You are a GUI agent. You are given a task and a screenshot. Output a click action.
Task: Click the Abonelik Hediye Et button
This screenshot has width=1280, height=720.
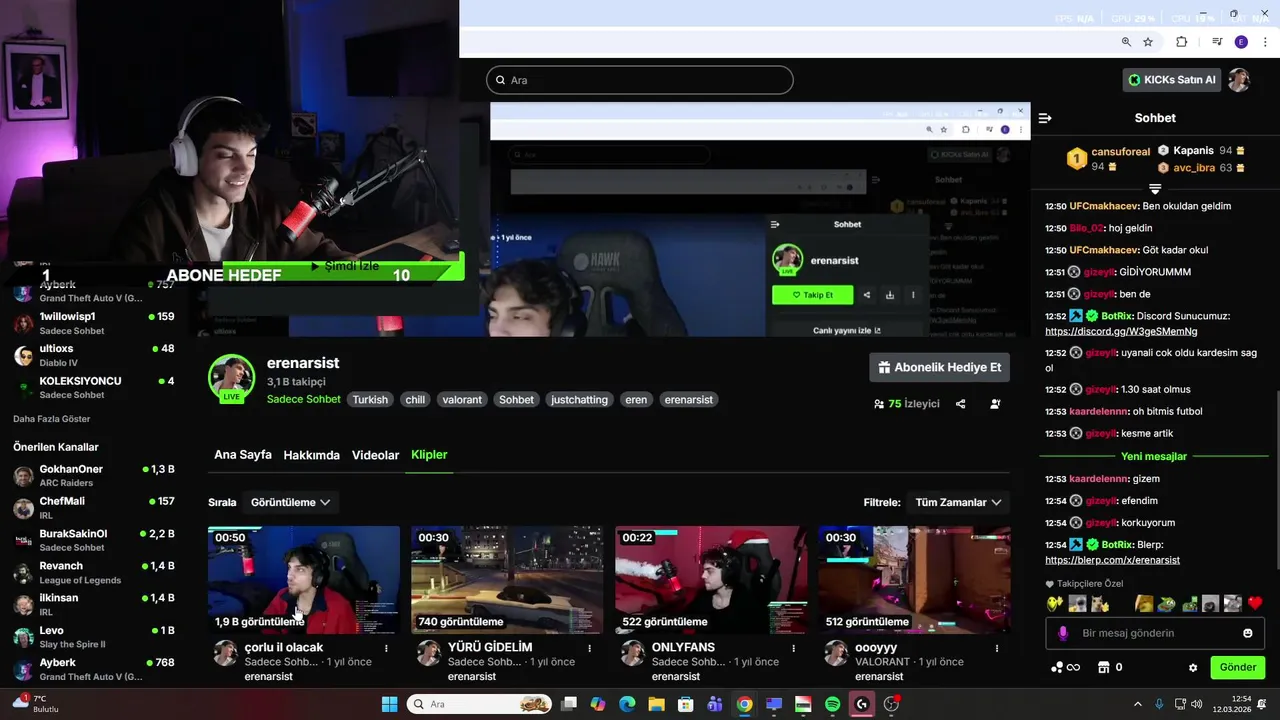pyautogui.click(x=939, y=367)
